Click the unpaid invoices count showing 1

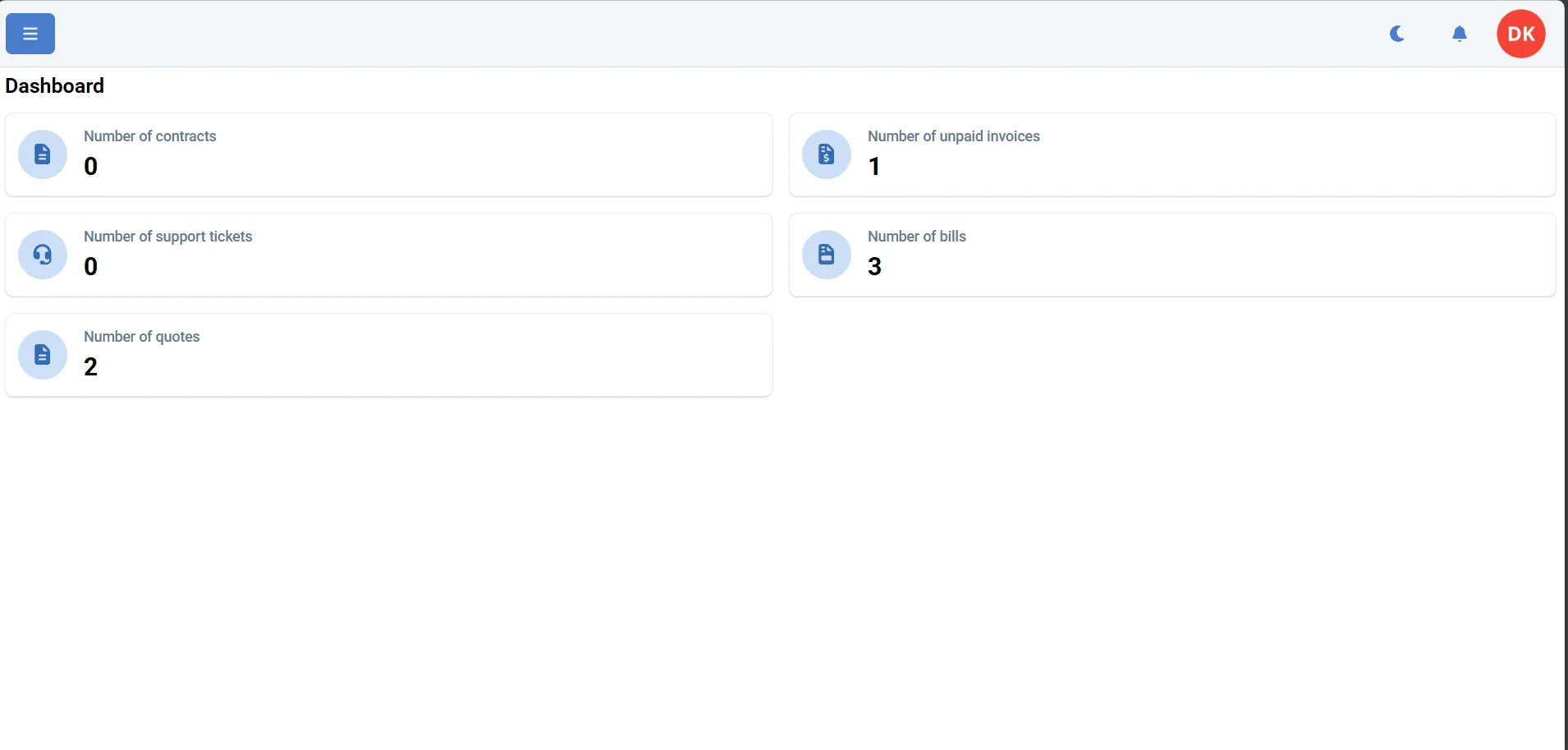[x=874, y=166]
